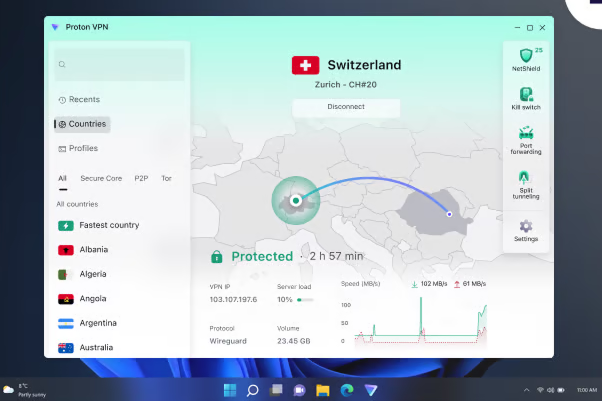Click the 61 MB/s upload speed value
The image size is (602, 401).
pyautogui.click(x=474, y=284)
